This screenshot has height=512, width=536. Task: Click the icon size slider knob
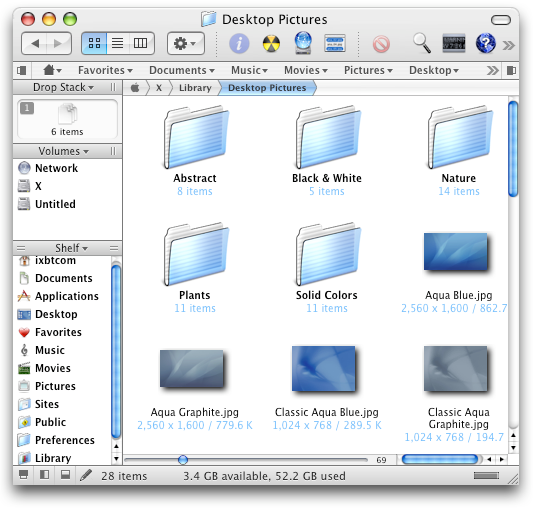[183, 460]
